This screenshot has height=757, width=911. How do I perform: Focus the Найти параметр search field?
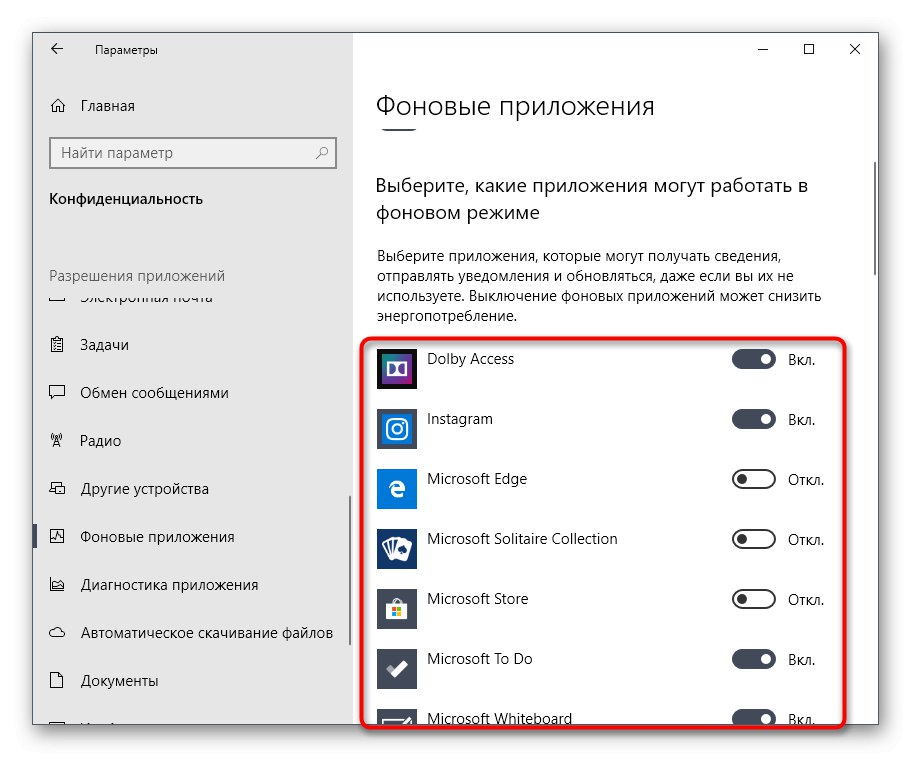click(x=193, y=153)
